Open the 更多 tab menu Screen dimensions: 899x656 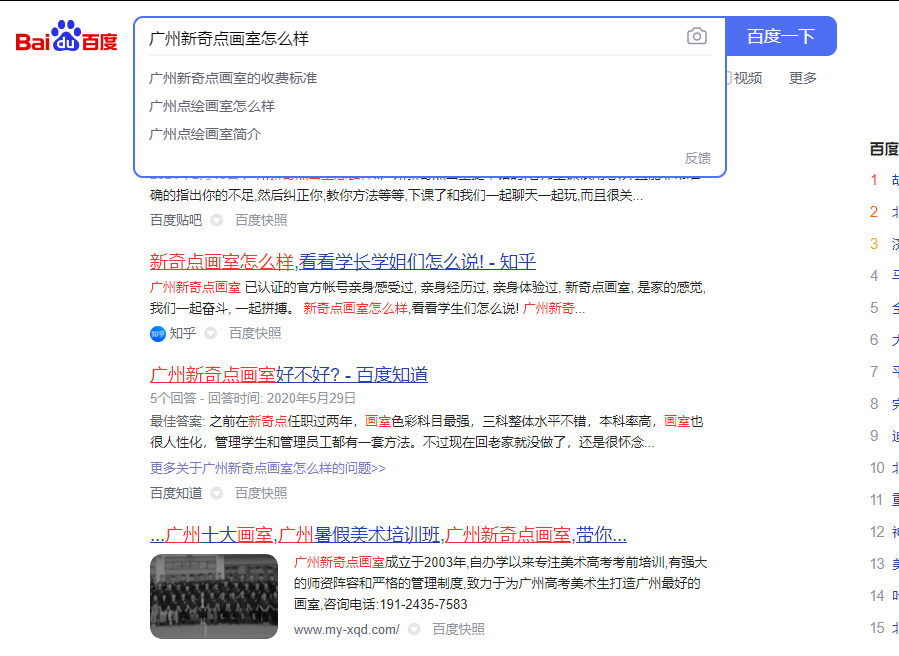[803, 78]
